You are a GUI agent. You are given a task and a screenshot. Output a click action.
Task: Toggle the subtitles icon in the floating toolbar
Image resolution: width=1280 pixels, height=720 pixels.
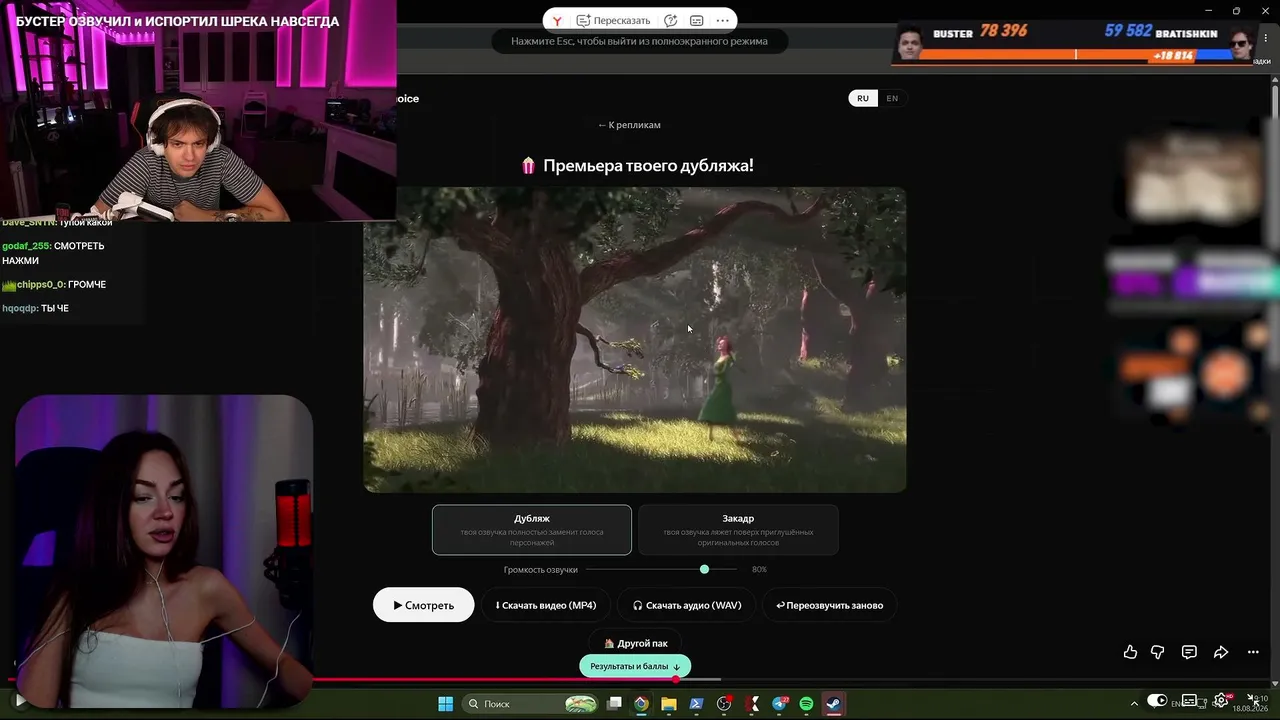697,20
